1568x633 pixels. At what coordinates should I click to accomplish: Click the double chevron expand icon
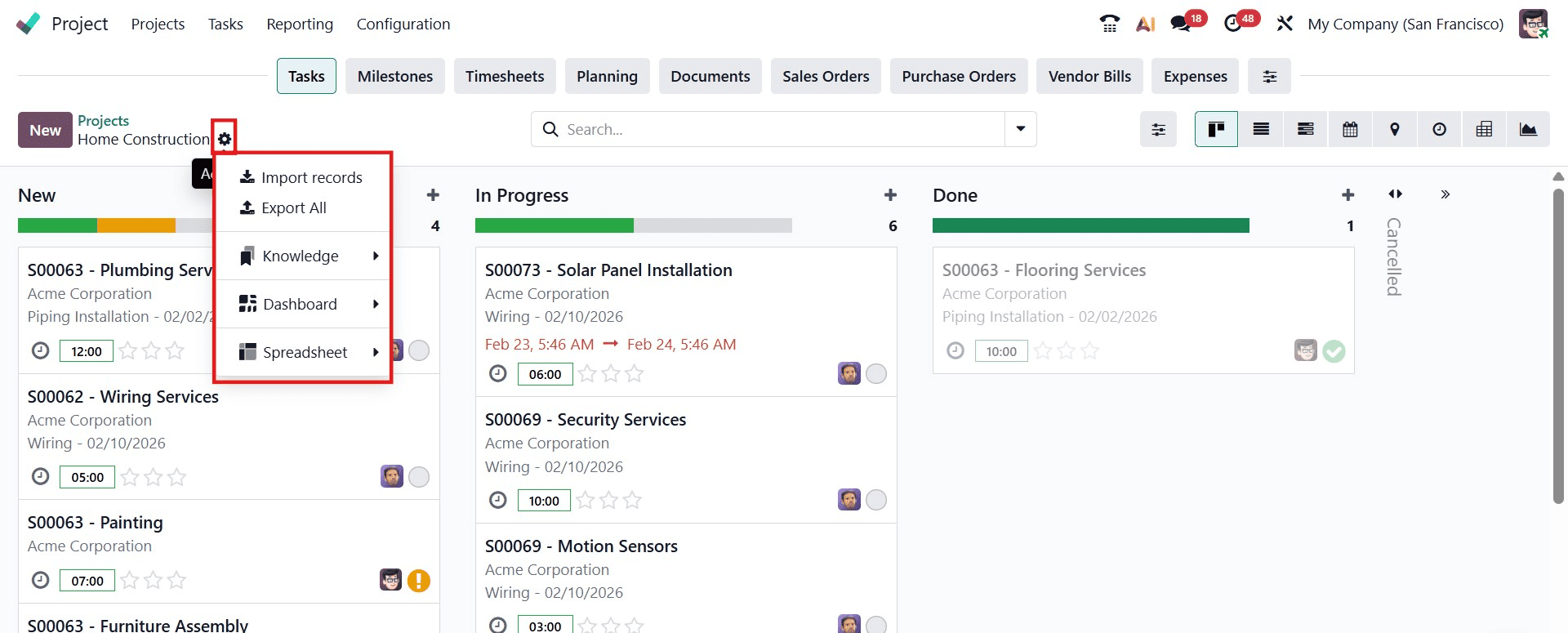1445,194
